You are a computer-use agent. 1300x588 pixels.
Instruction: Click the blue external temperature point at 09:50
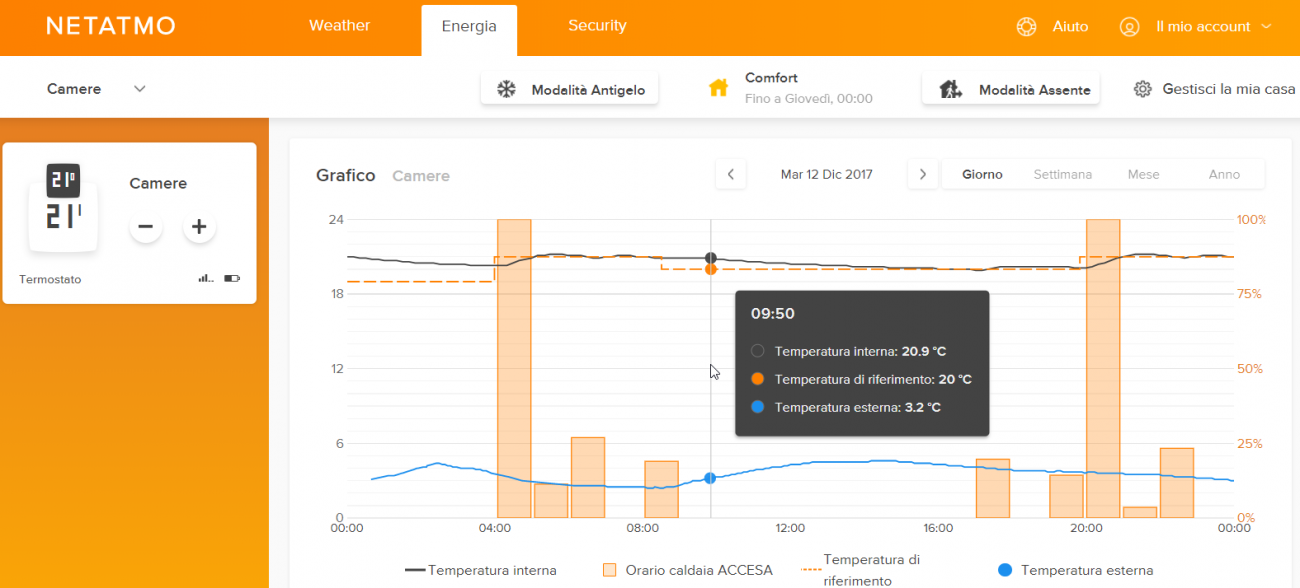pyautogui.click(x=710, y=478)
